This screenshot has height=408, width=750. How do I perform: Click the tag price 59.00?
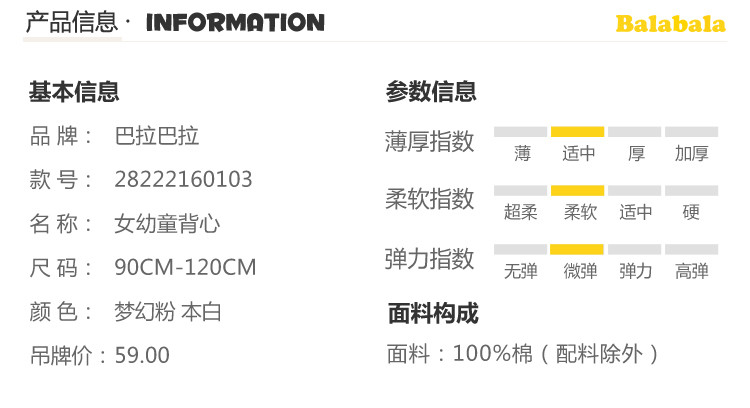142,355
